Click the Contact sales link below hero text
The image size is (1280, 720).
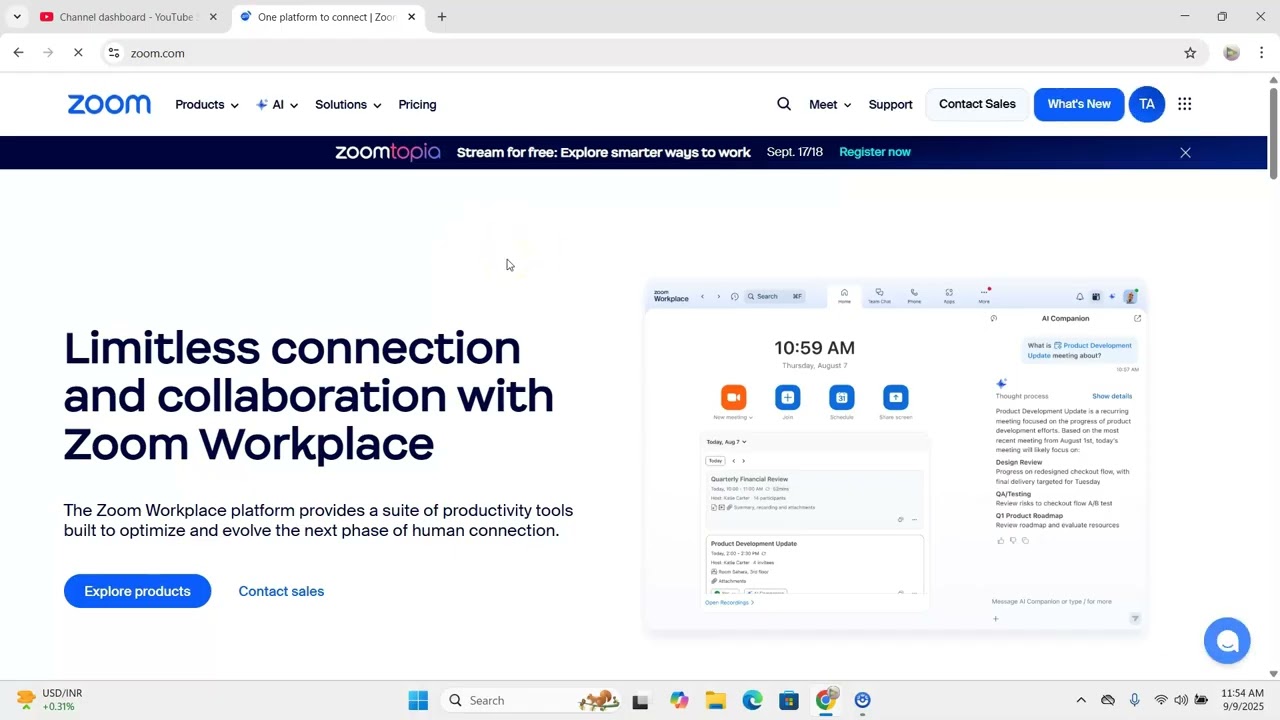click(x=281, y=591)
